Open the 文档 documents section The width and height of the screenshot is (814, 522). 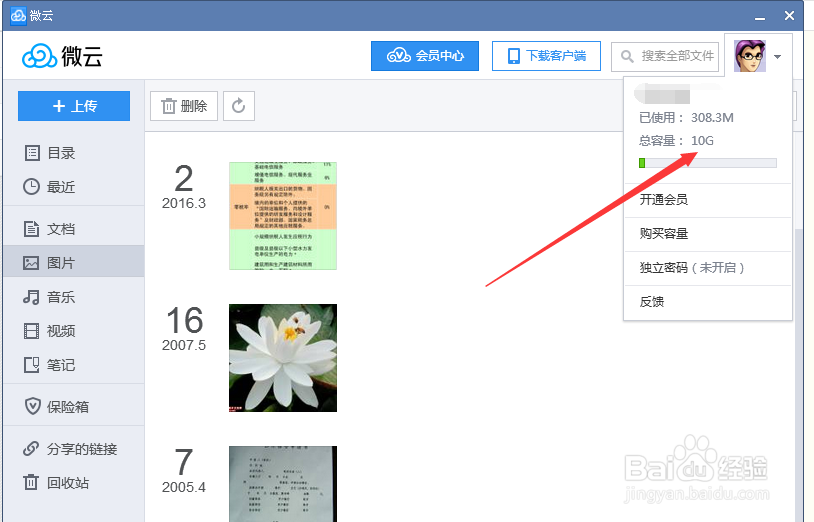click(74, 229)
